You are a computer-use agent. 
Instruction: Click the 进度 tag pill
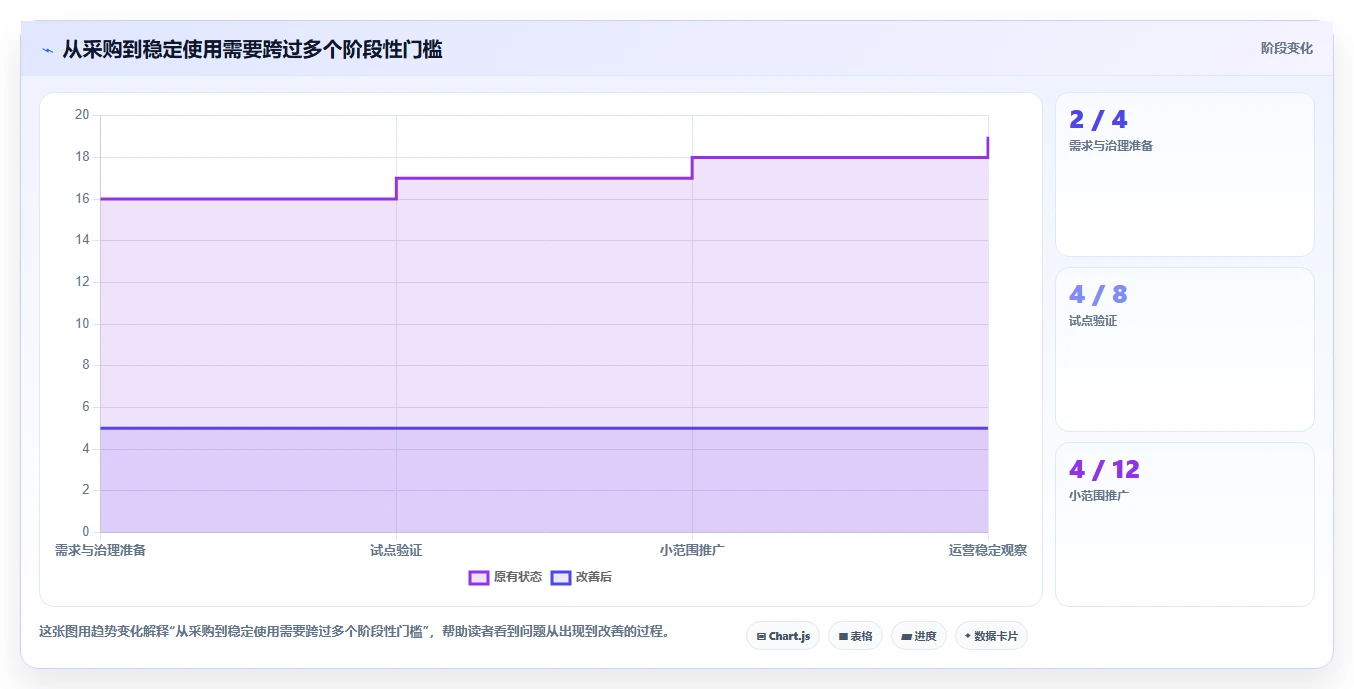coord(919,636)
